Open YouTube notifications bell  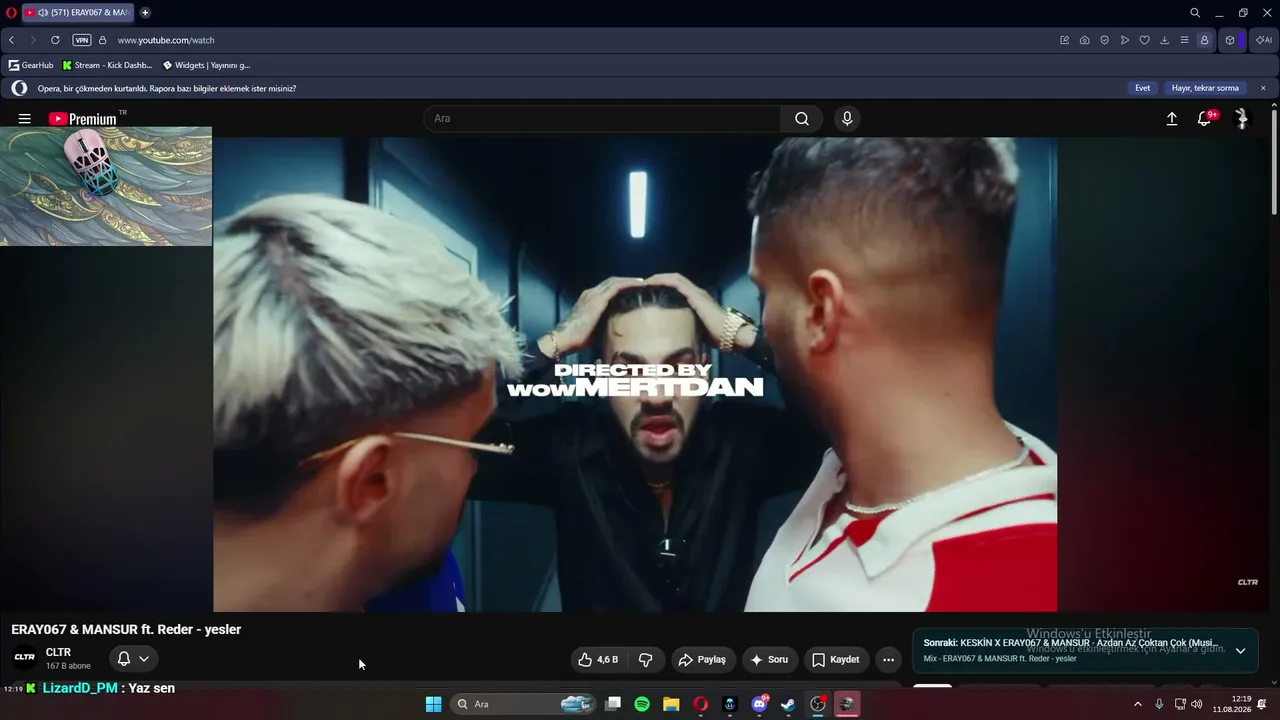coord(1205,119)
